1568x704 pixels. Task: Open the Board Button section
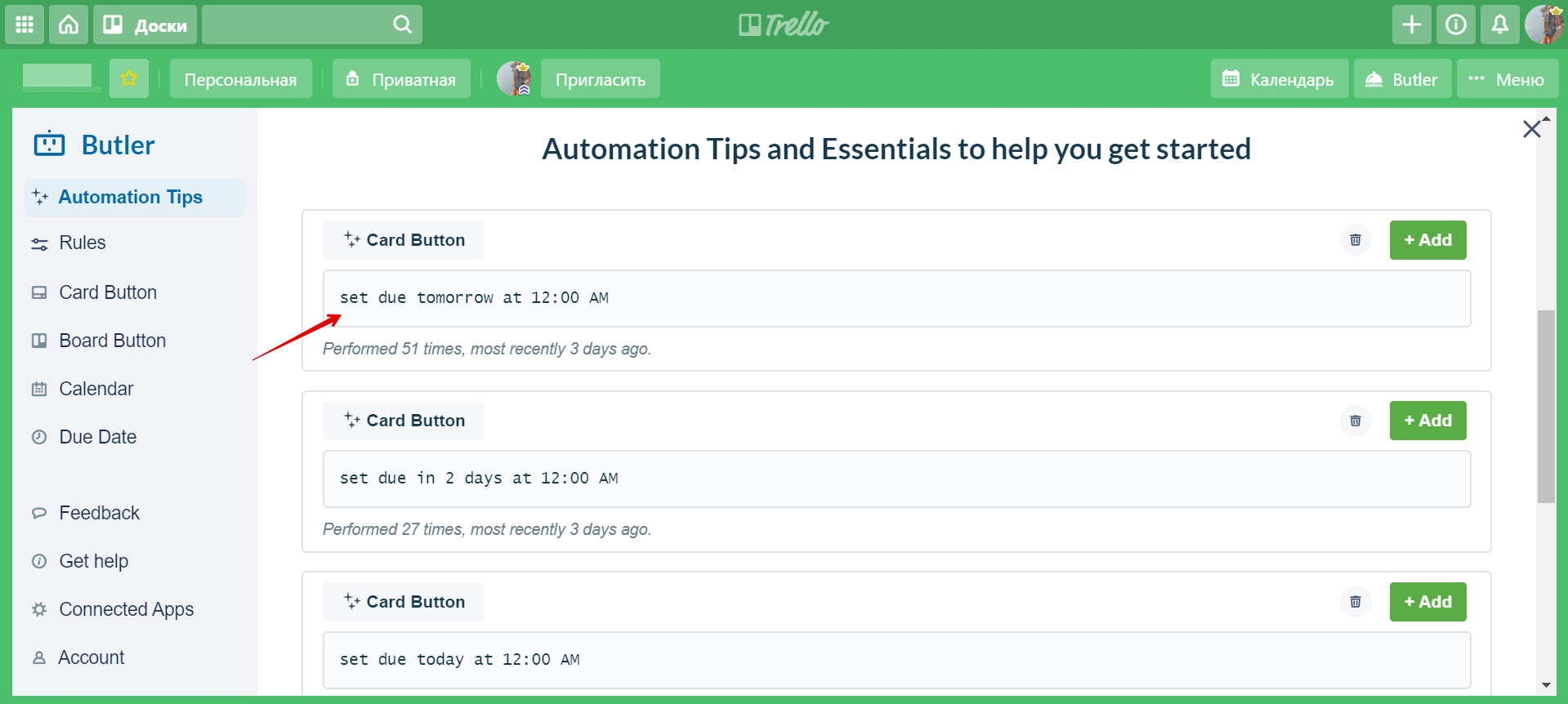tap(113, 341)
